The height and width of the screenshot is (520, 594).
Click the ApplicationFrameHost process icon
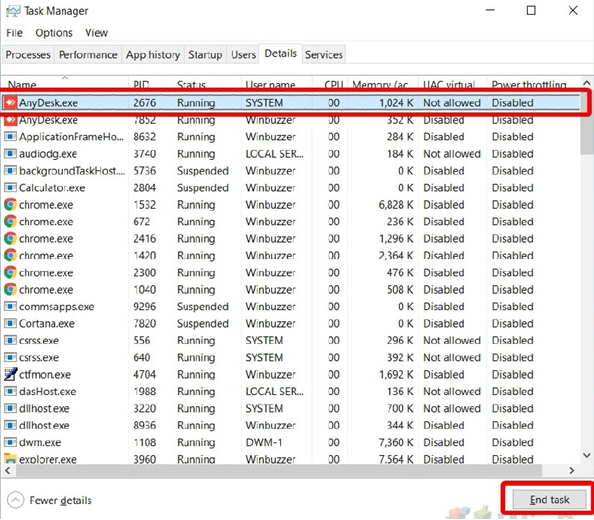[11, 136]
